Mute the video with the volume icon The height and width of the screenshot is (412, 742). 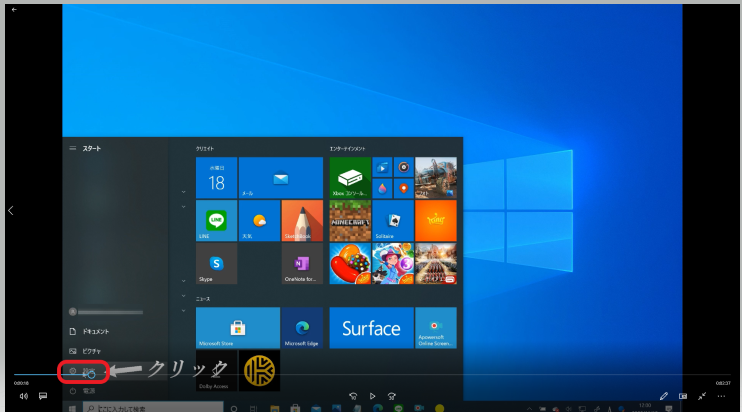23,396
